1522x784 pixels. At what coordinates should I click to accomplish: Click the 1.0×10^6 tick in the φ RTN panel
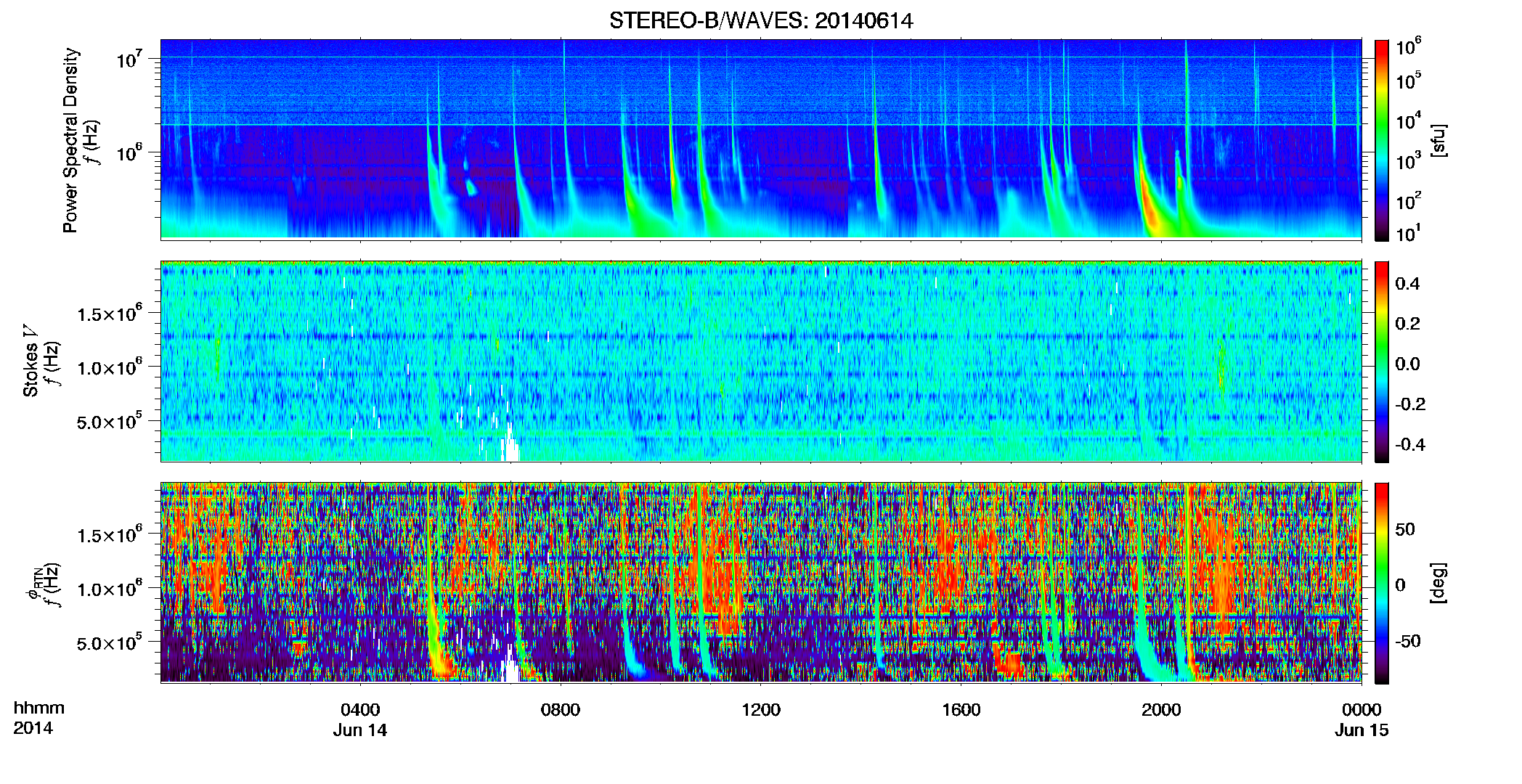[109, 589]
